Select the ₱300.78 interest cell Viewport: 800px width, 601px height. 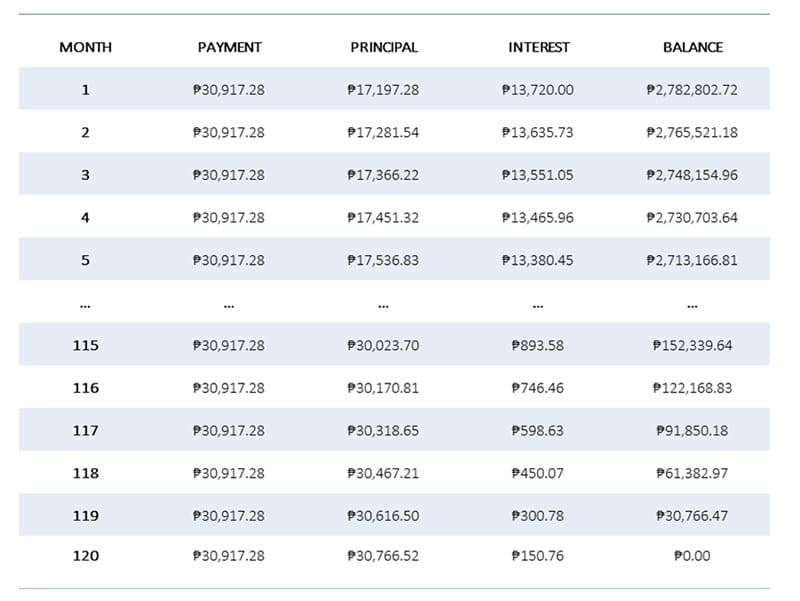pyautogui.click(x=538, y=516)
